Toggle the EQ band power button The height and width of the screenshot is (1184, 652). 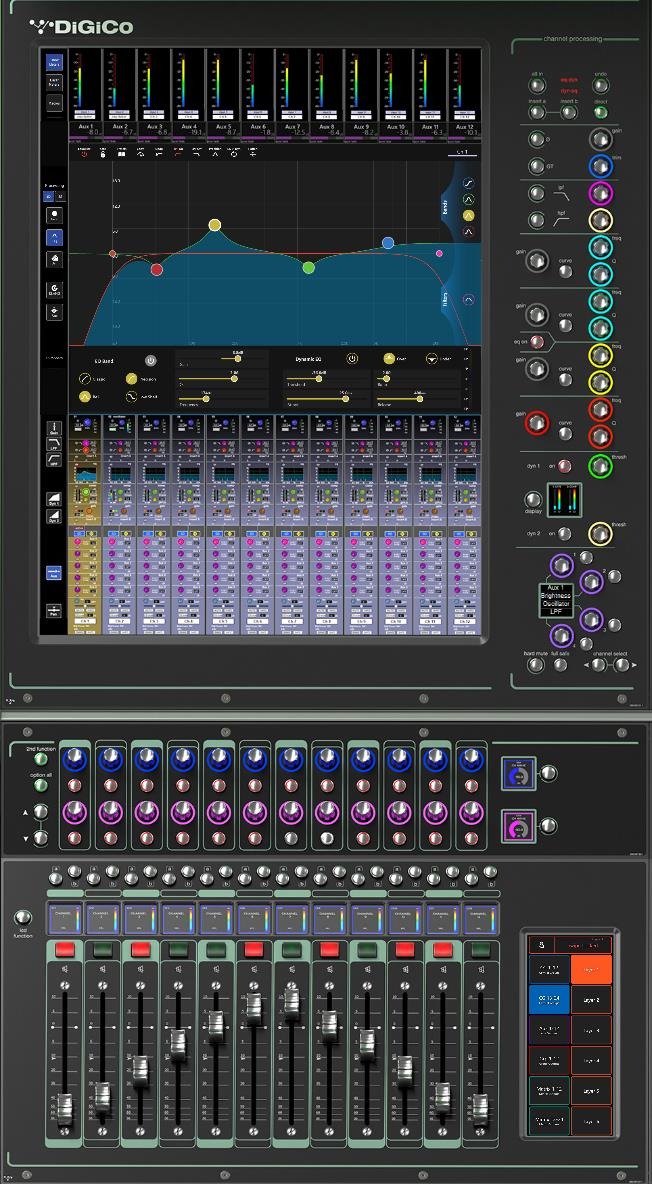click(150, 361)
